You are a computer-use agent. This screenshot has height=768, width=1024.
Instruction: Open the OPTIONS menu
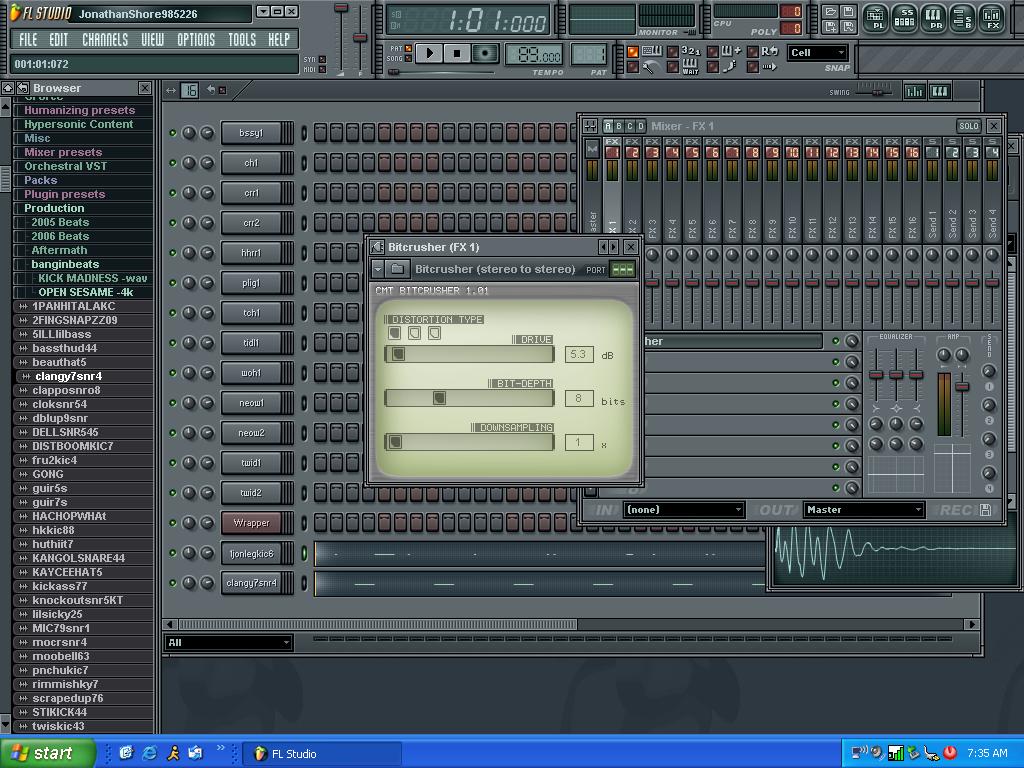pos(196,40)
